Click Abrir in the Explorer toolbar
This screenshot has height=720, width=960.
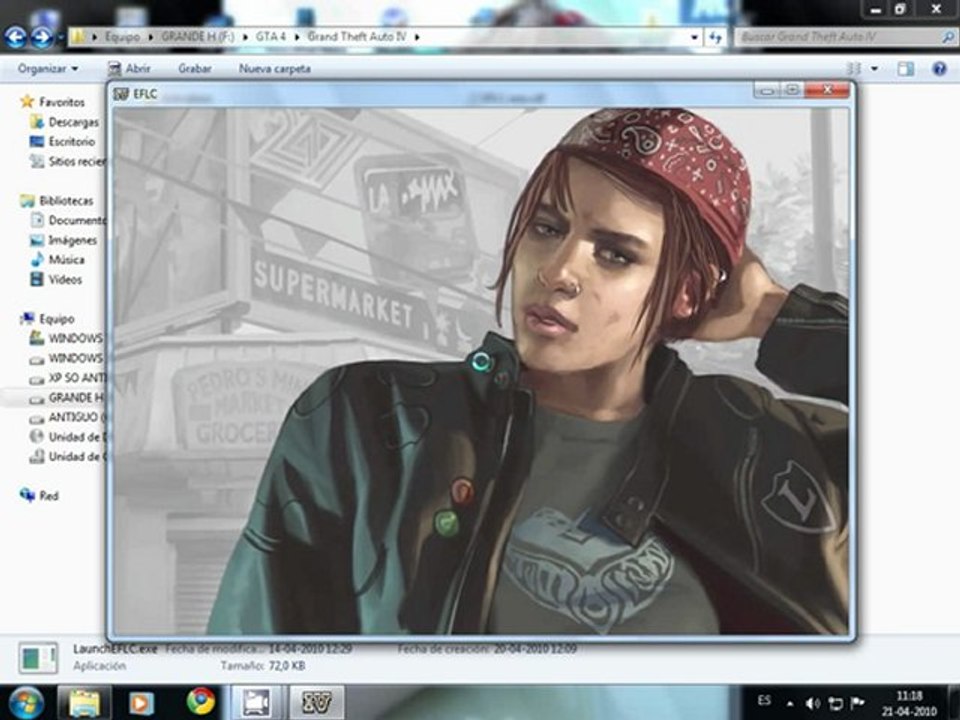click(129, 69)
